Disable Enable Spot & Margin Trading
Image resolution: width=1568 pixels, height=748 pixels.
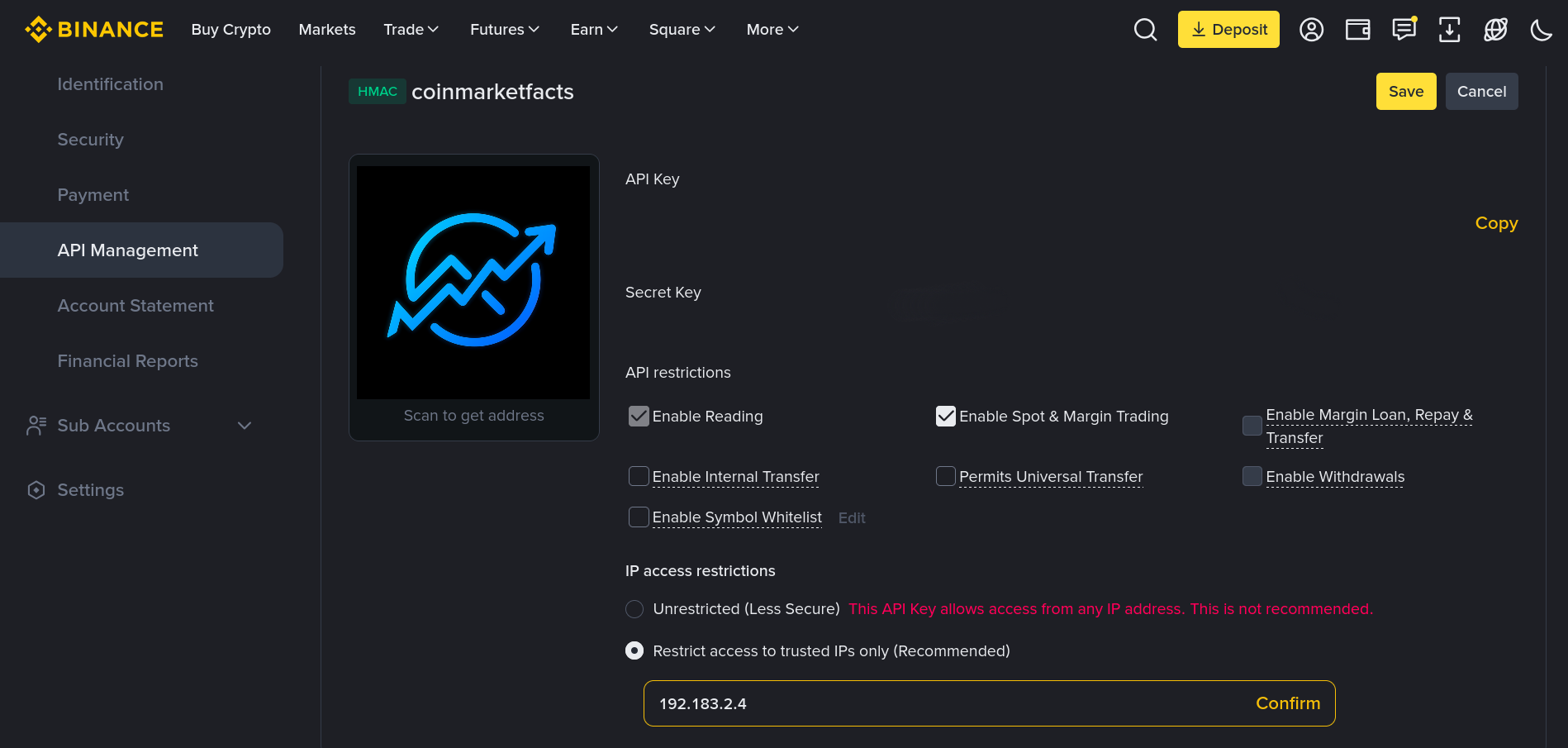tap(945, 417)
